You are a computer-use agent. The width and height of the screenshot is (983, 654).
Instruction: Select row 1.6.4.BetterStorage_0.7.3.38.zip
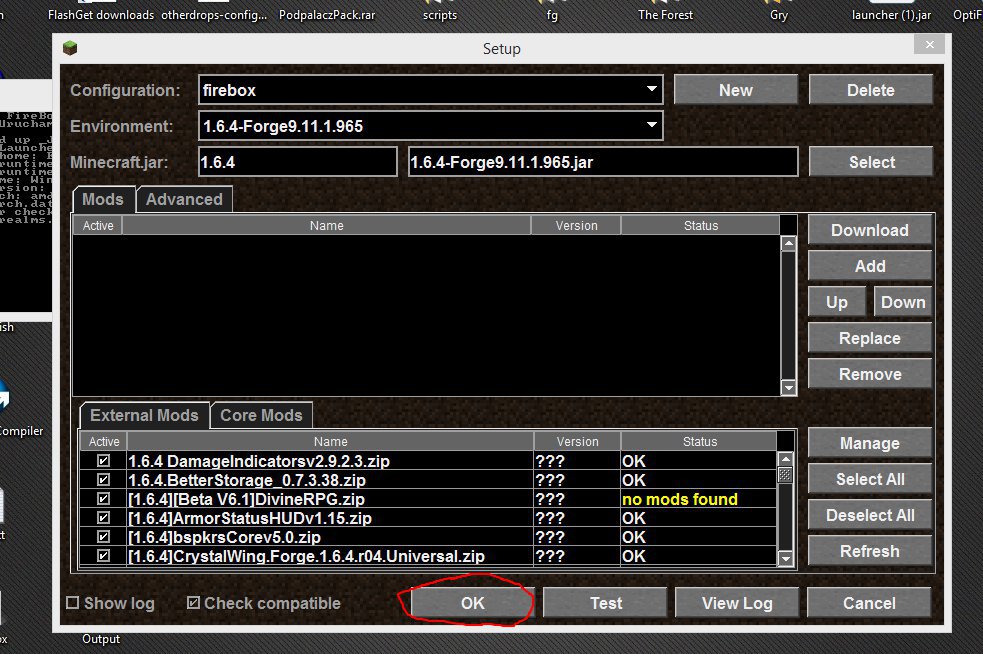click(x=428, y=480)
